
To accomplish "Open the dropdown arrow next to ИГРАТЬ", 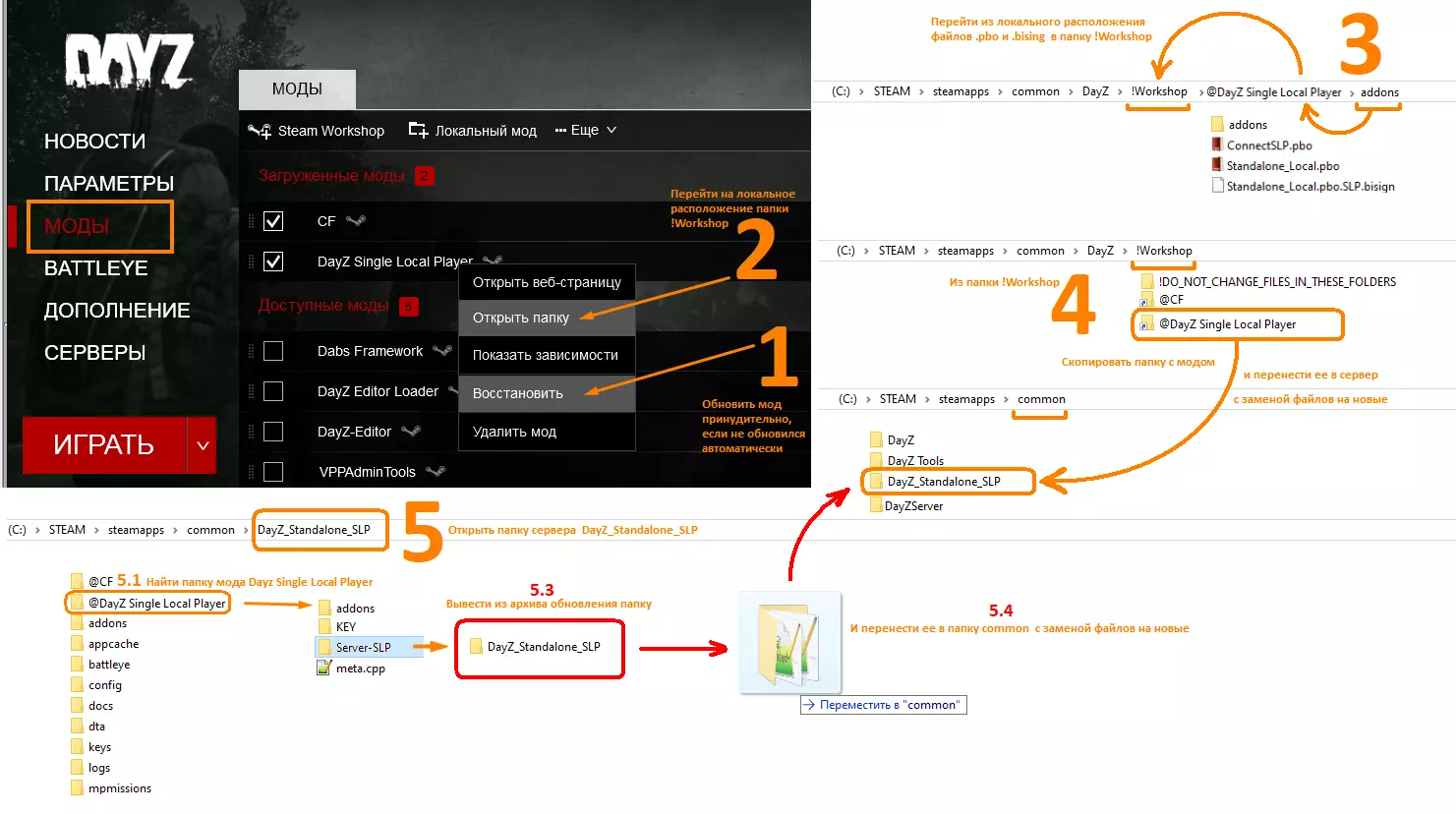I will point(203,445).
